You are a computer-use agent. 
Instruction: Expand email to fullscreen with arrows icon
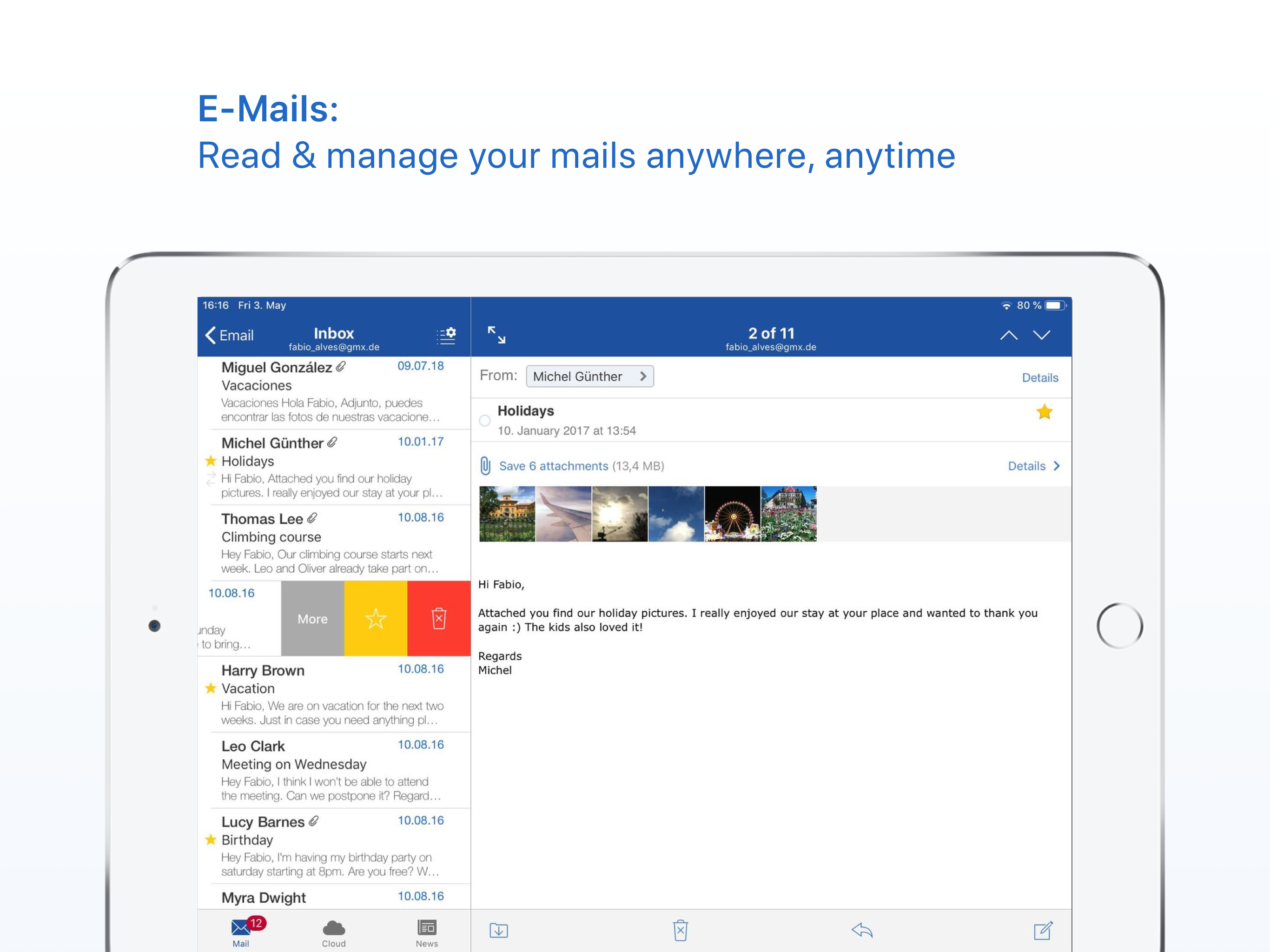[x=496, y=335]
